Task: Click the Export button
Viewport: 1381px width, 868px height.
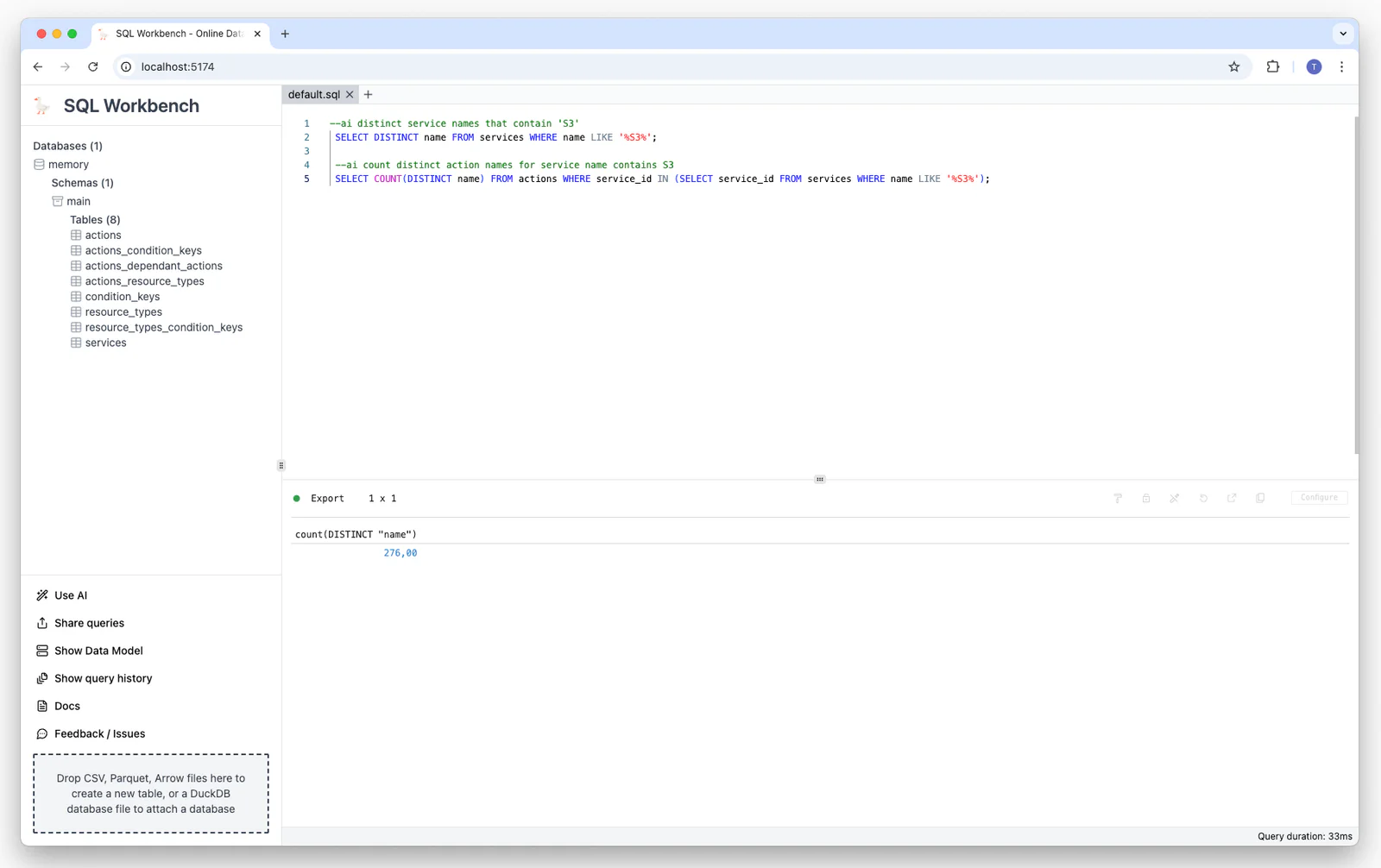Action: coord(327,499)
